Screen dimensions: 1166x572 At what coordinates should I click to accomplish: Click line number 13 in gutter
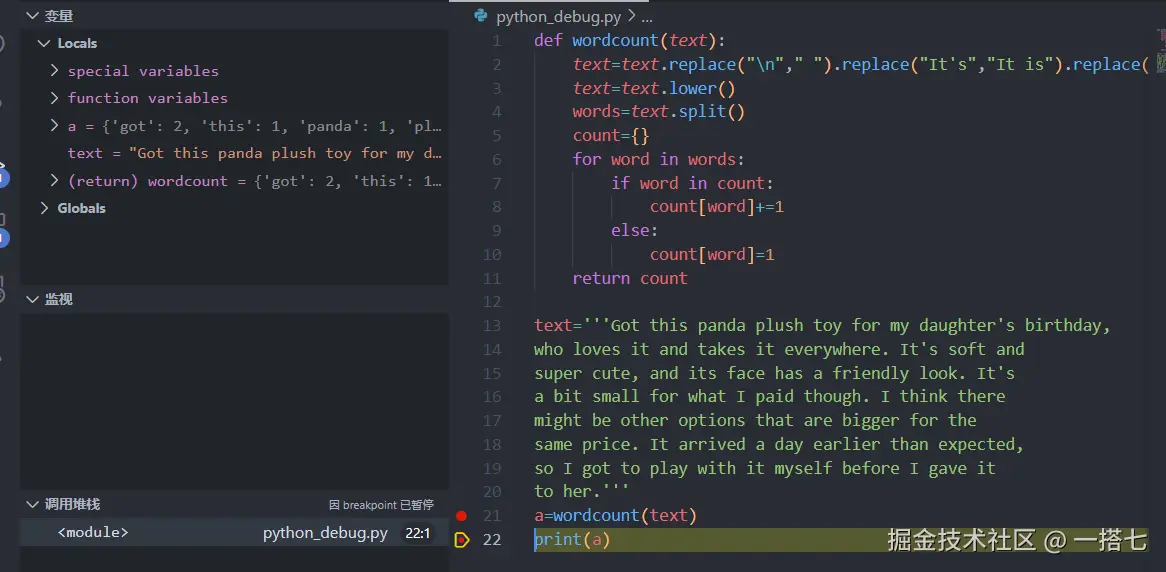point(492,326)
